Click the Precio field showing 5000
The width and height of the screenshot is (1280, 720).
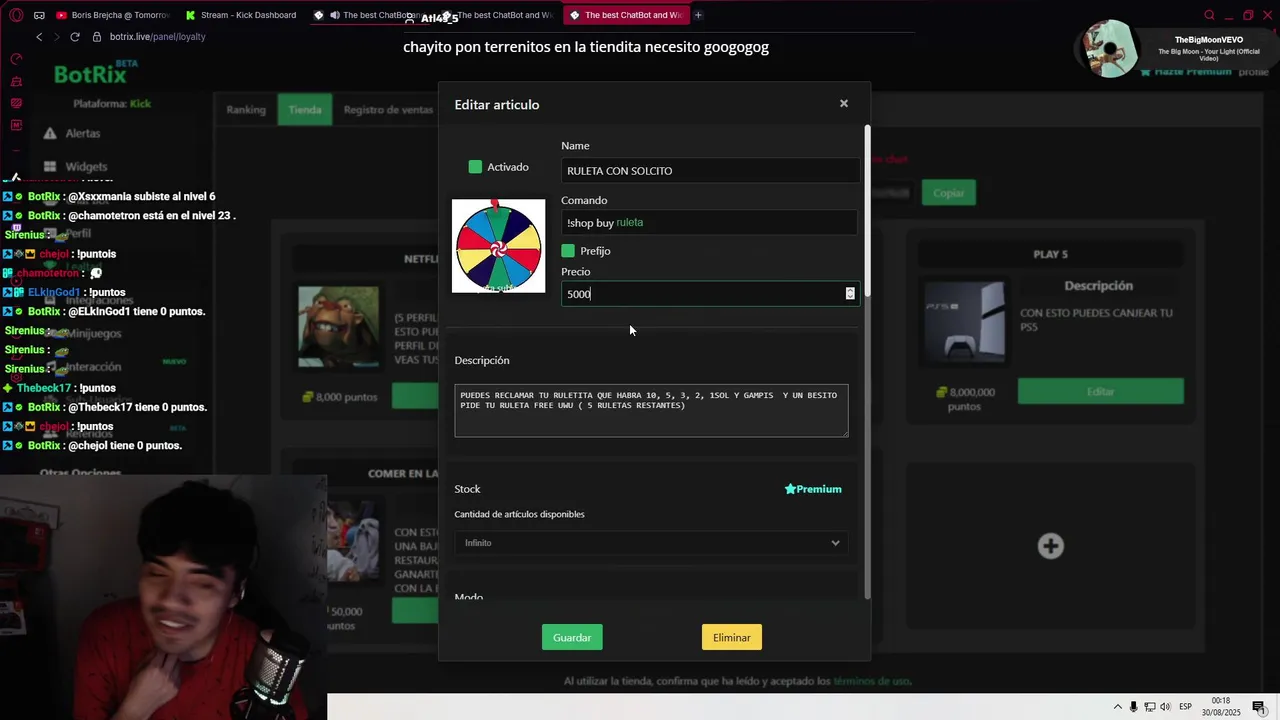point(710,294)
